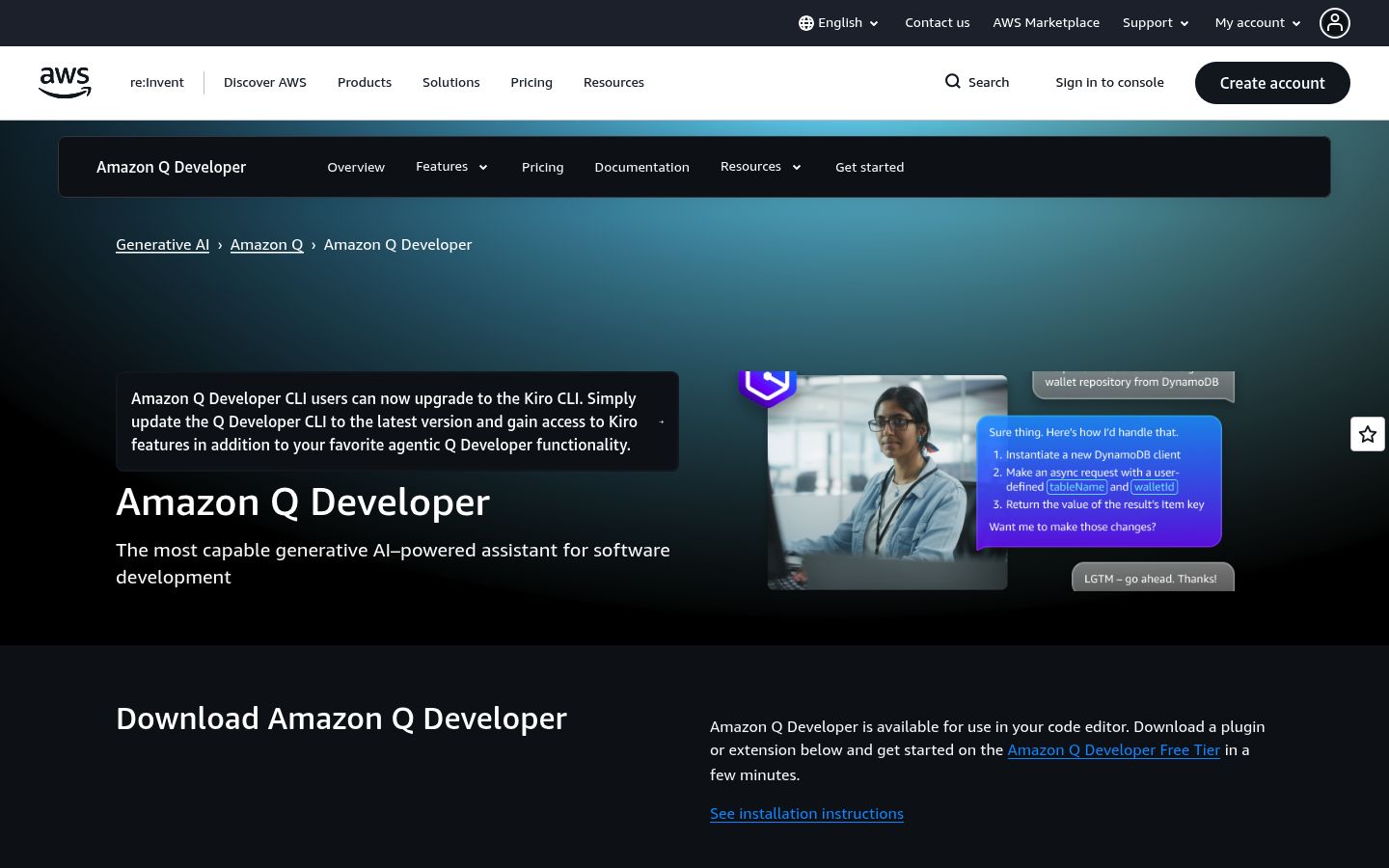Expand the Support dropdown
The height and width of the screenshot is (868, 1389).
pyautogui.click(x=1156, y=23)
